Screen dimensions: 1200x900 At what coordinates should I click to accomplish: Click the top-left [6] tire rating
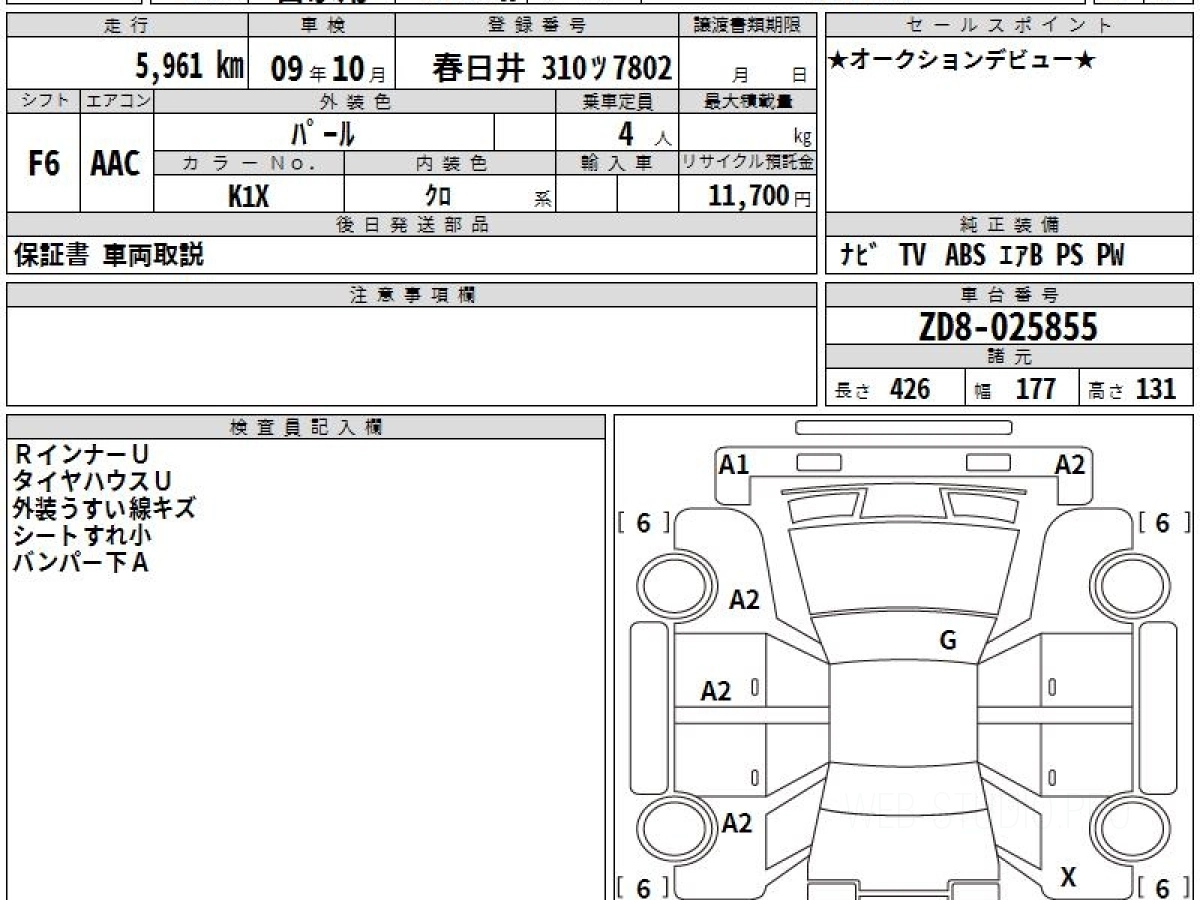(643, 523)
